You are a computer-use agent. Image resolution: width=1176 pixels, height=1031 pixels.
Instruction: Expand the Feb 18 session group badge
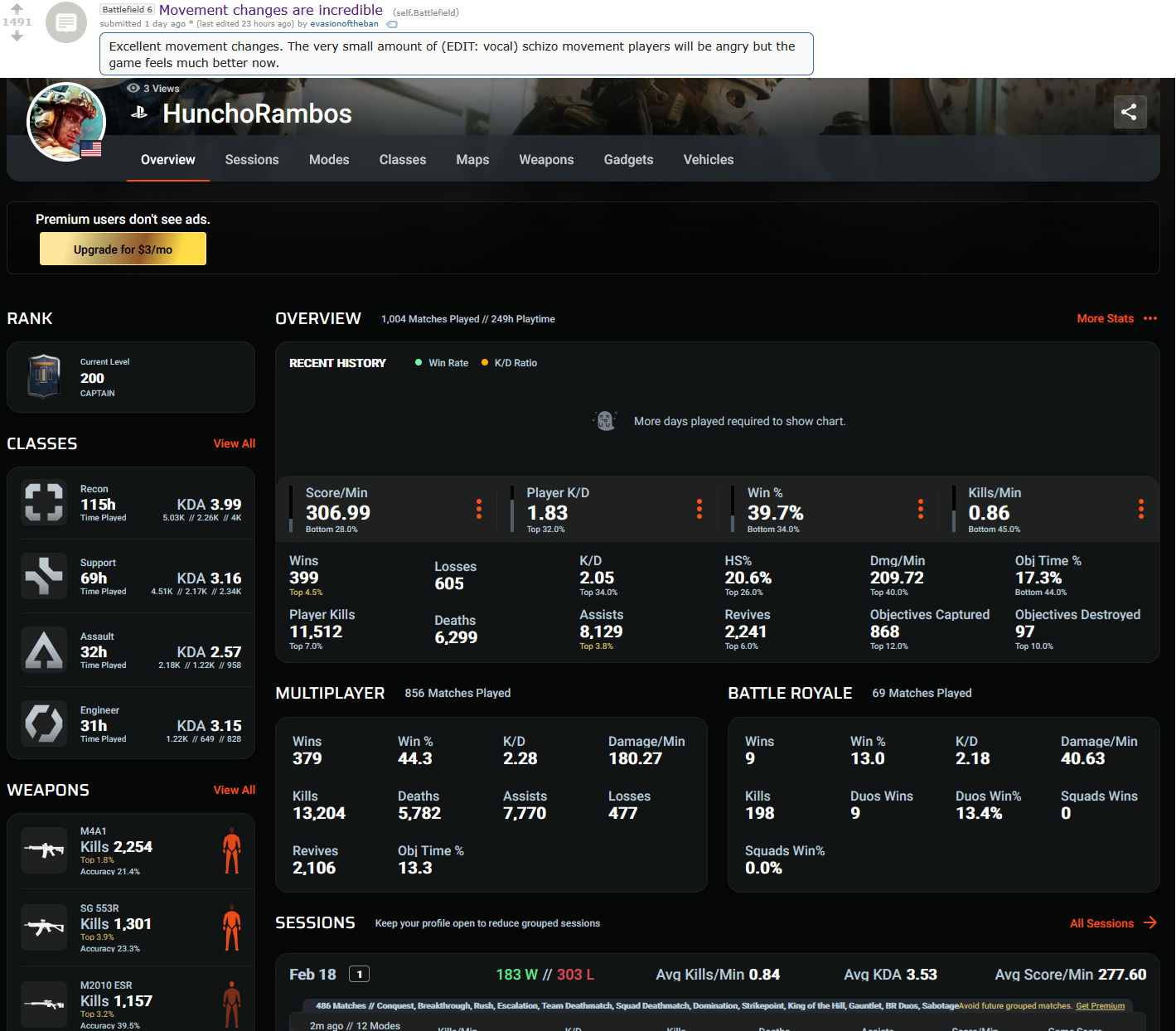[x=360, y=975]
